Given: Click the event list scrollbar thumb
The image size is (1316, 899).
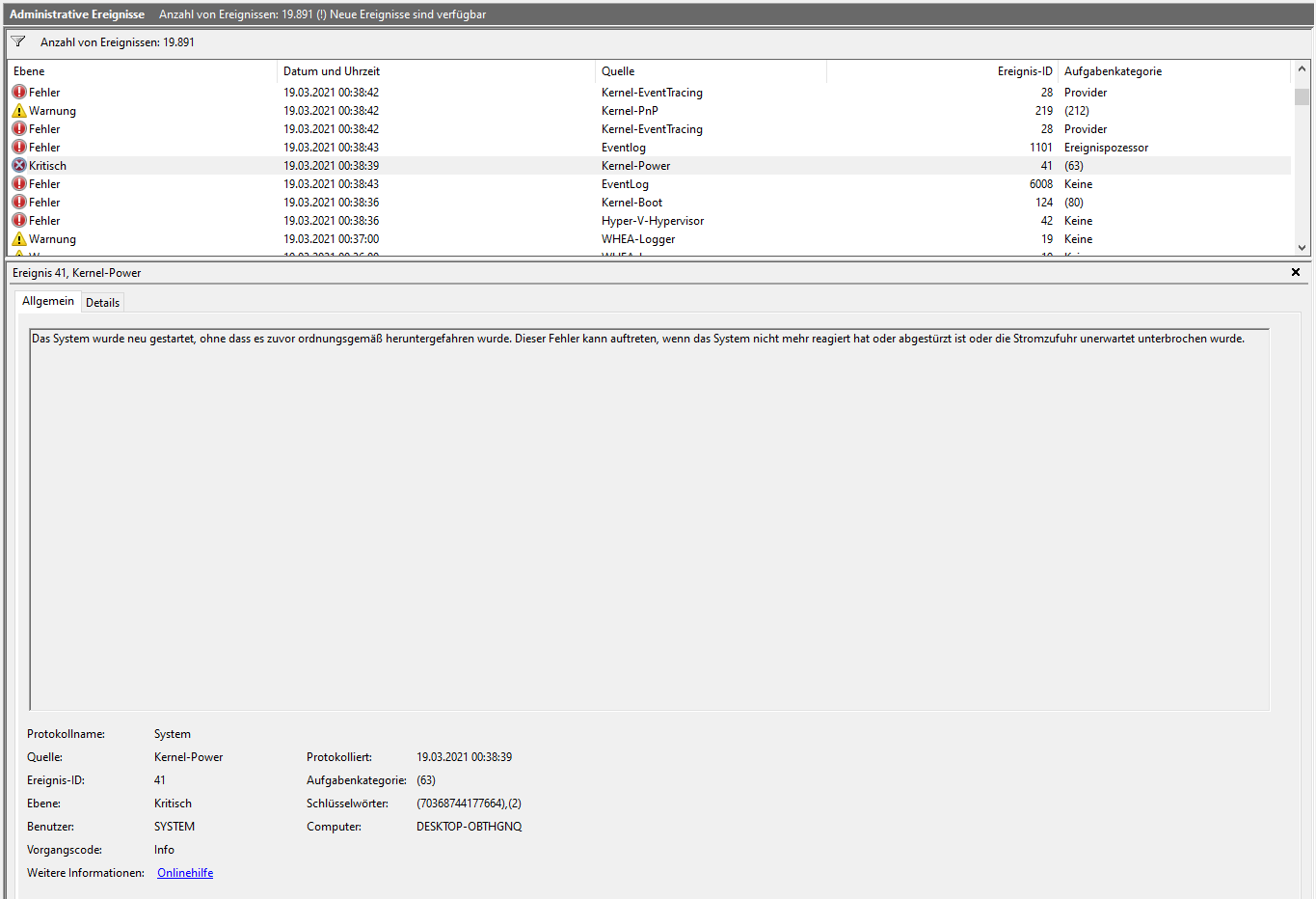Looking at the screenshot, I should 1303,96.
